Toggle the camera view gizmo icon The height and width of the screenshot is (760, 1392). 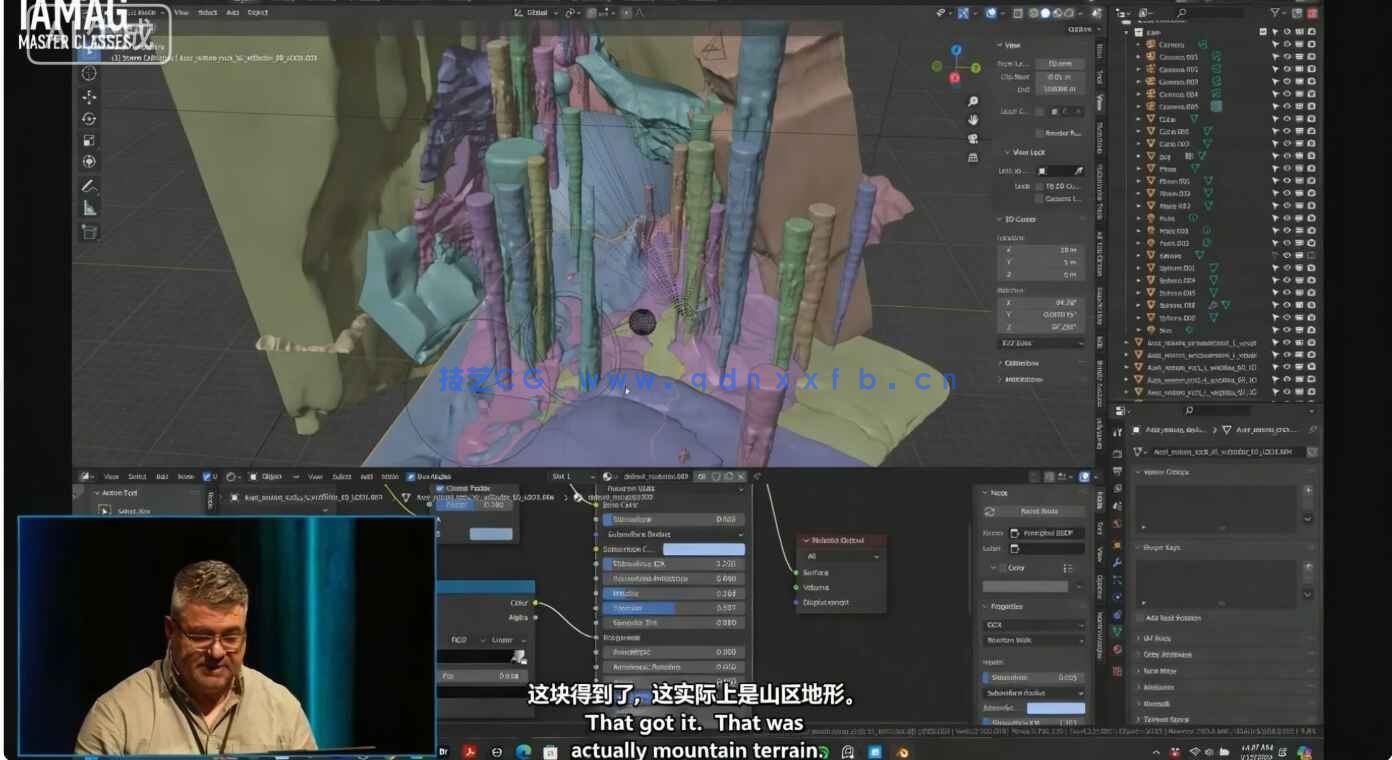973,139
